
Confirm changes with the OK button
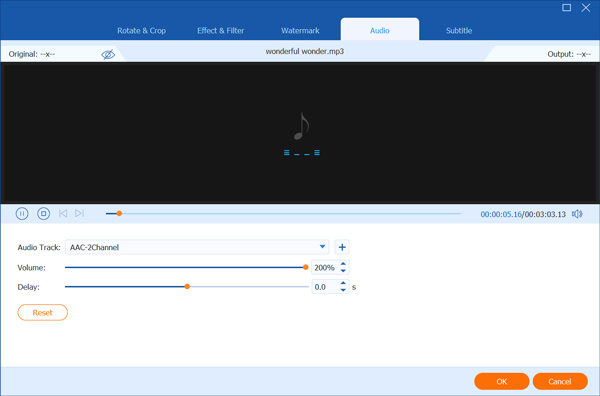coord(502,381)
